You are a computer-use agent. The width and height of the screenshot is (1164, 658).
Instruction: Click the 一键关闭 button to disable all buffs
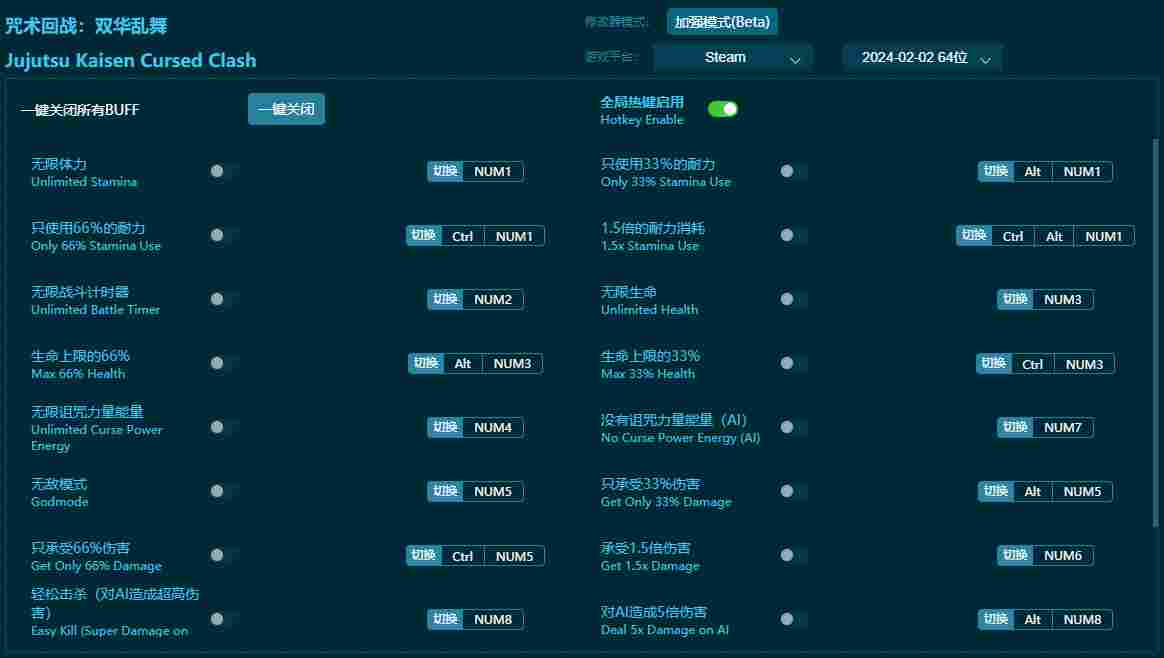(x=286, y=109)
